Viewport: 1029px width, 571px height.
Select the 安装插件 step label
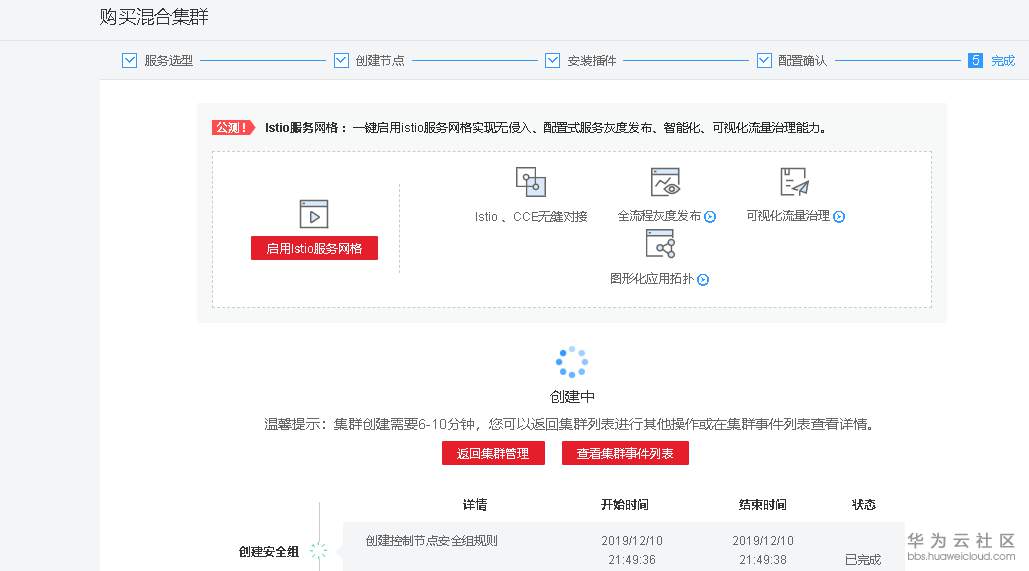pyautogui.click(x=592, y=60)
